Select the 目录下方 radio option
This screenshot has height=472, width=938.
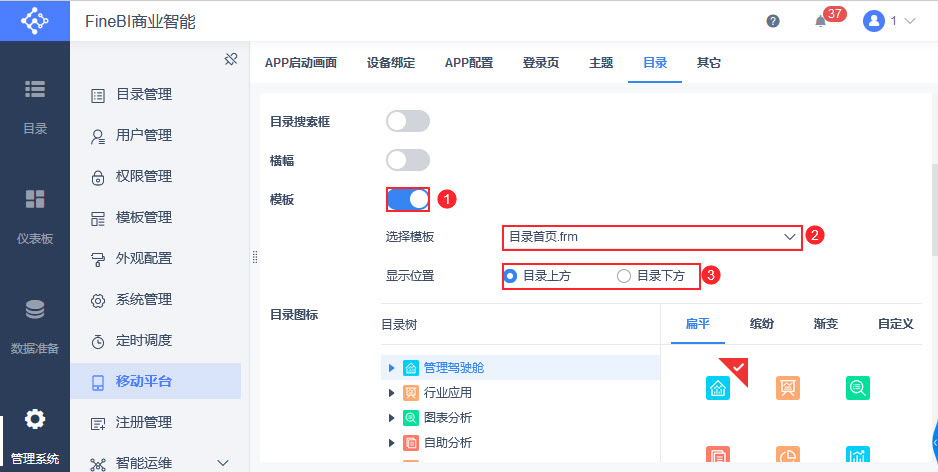click(625, 276)
